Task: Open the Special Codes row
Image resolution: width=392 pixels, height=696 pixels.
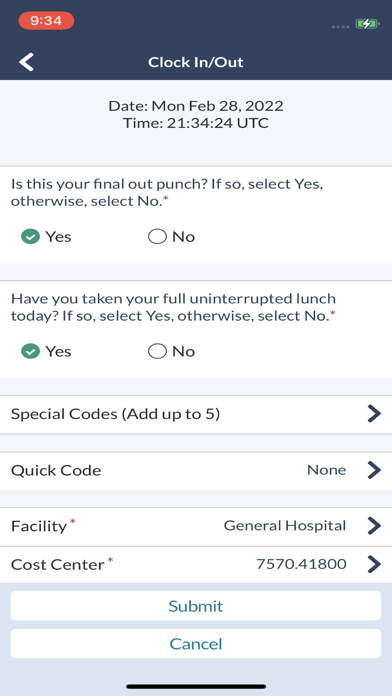Action: [x=196, y=415]
